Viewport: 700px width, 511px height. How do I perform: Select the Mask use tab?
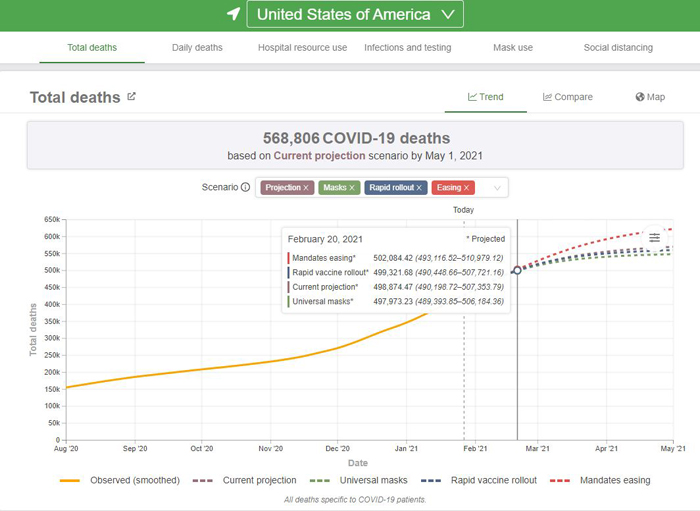(513, 48)
